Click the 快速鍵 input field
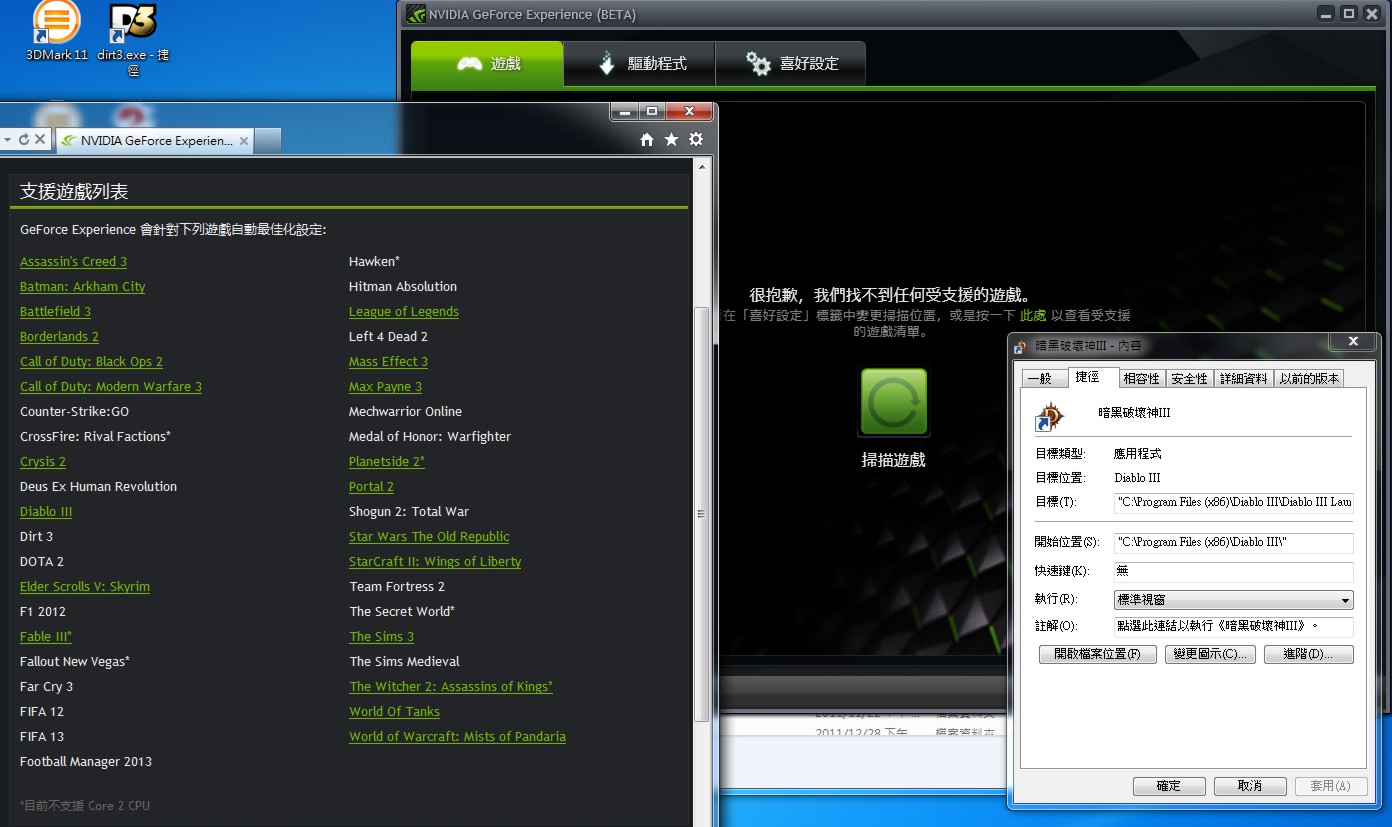Viewport: 1392px width, 827px height. click(x=1233, y=571)
